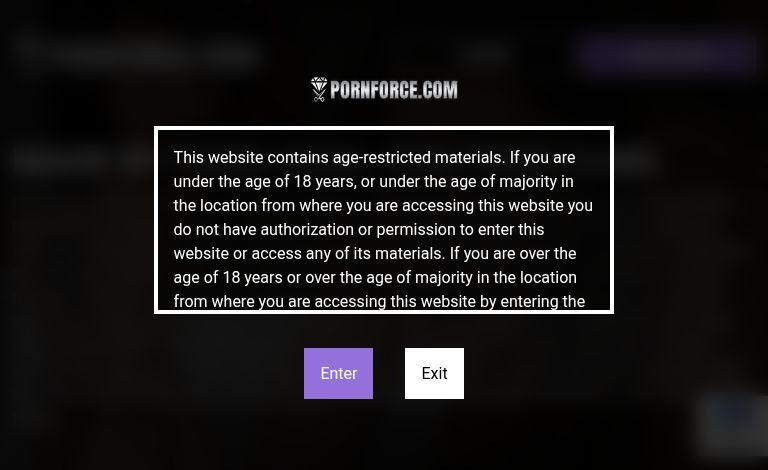Click the word "Exit" on the white button
The height and width of the screenshot is (470, 768).
pyautogui.click(x=434, y=374)
